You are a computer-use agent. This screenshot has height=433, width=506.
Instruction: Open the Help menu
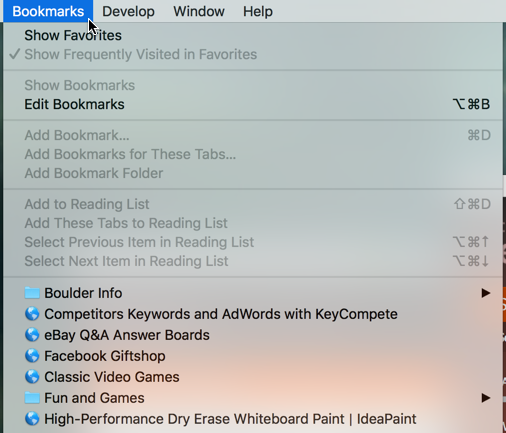[258, 11]
